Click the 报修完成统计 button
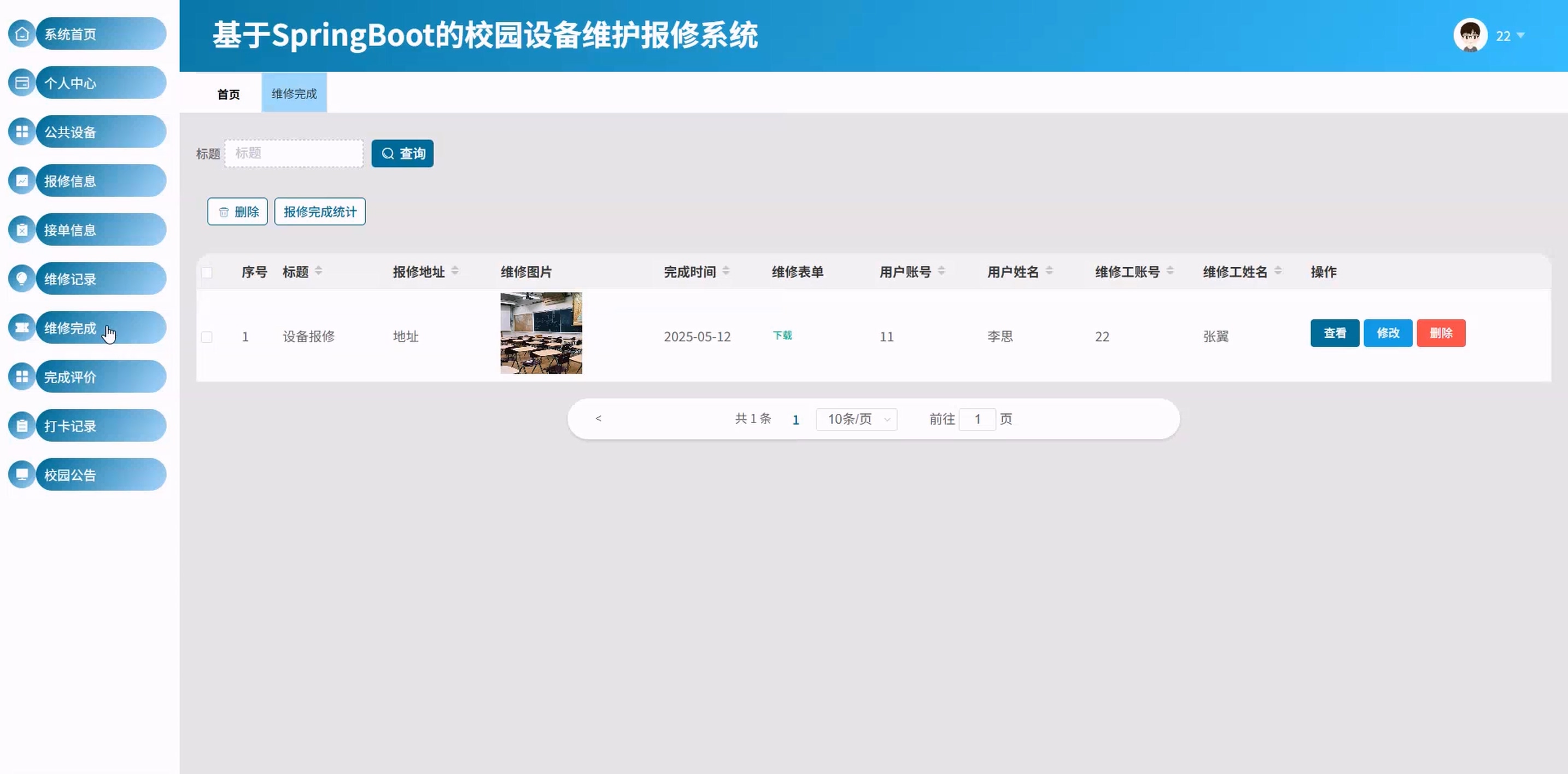This screenshot has width=1568, height=774. pyautogui.click(x=320, y=212)
